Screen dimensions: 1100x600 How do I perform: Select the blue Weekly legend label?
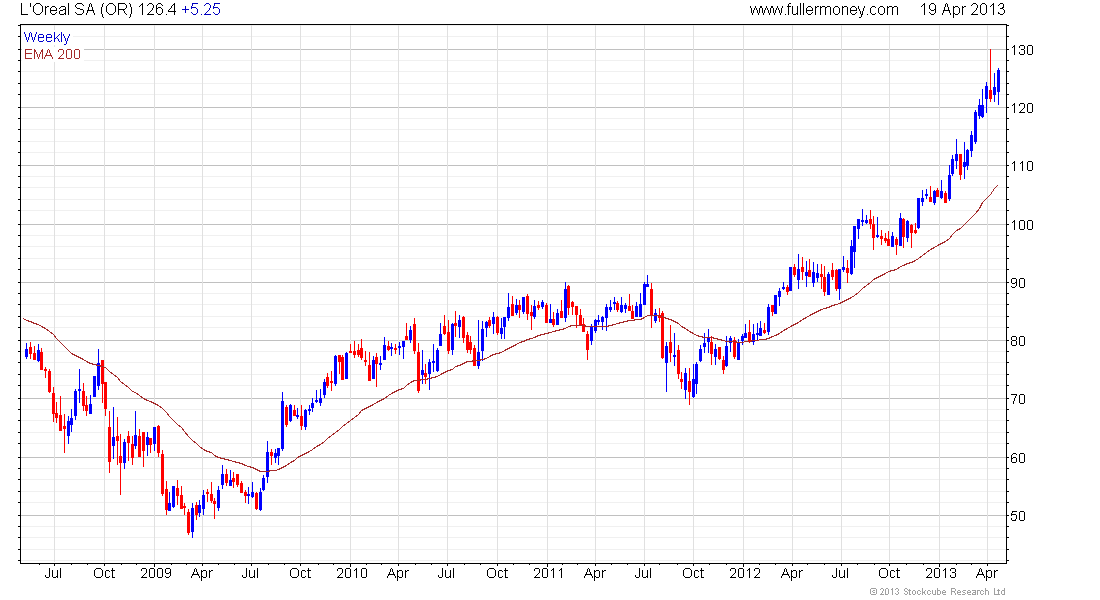[x=47, y=37]
